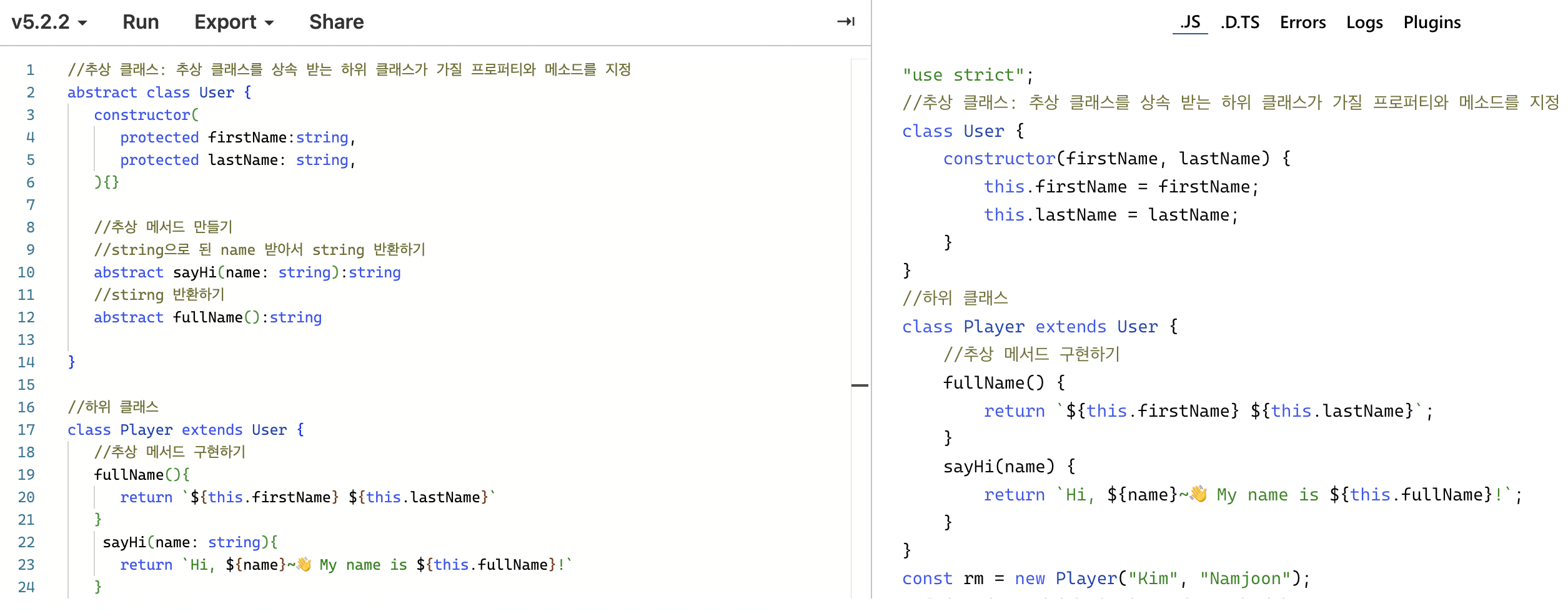Open the Errors tab

[x=1303, y=21]
